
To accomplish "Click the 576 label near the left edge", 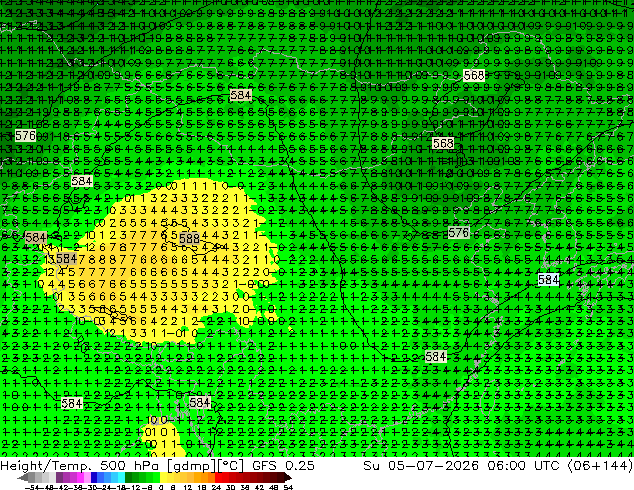I will (25, 135).
